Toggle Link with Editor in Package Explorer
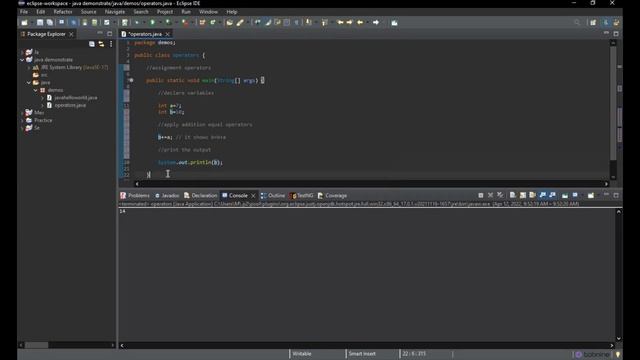 pos(101,44)
